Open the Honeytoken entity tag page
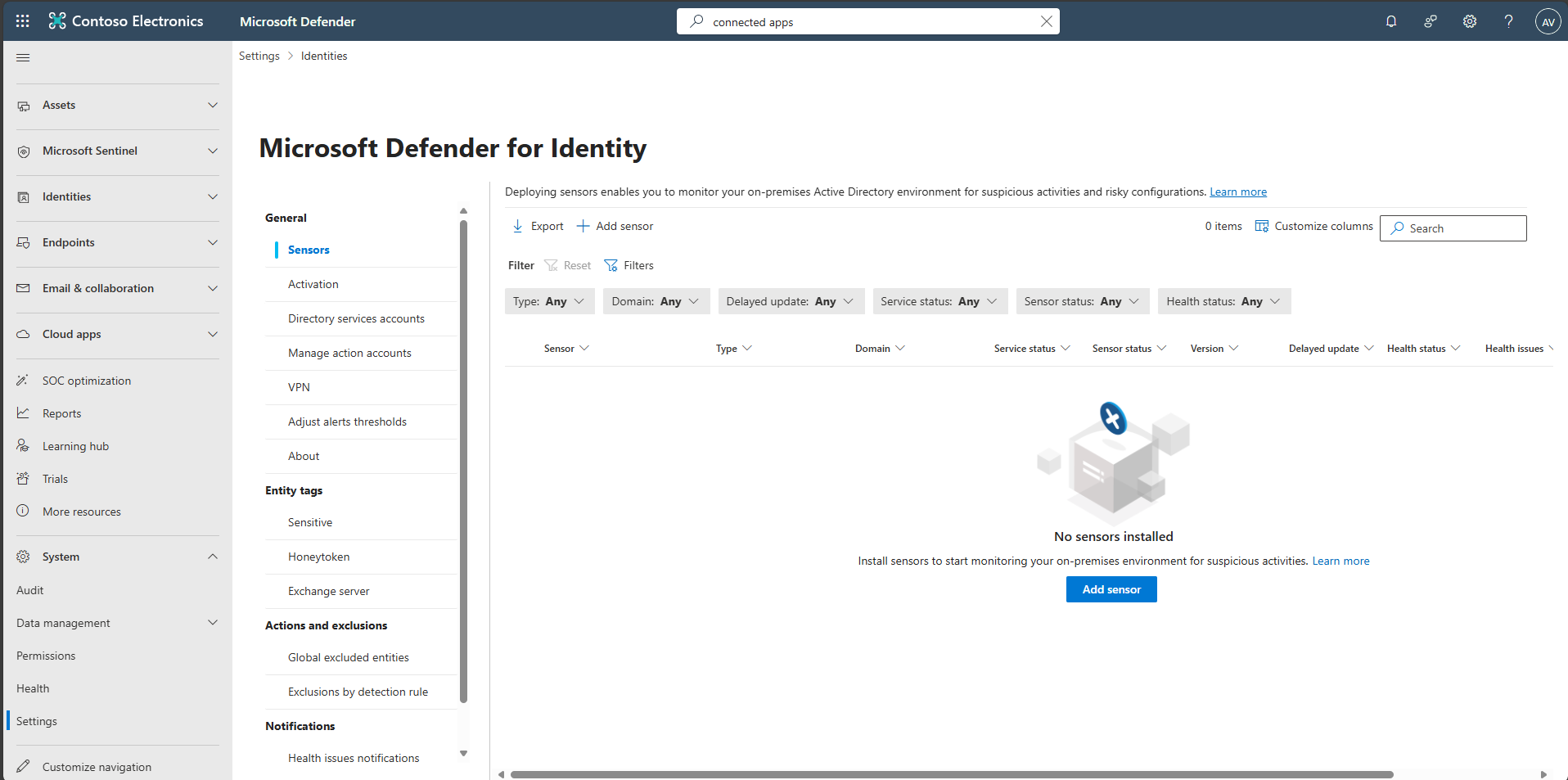 click(x=318, y=557)
